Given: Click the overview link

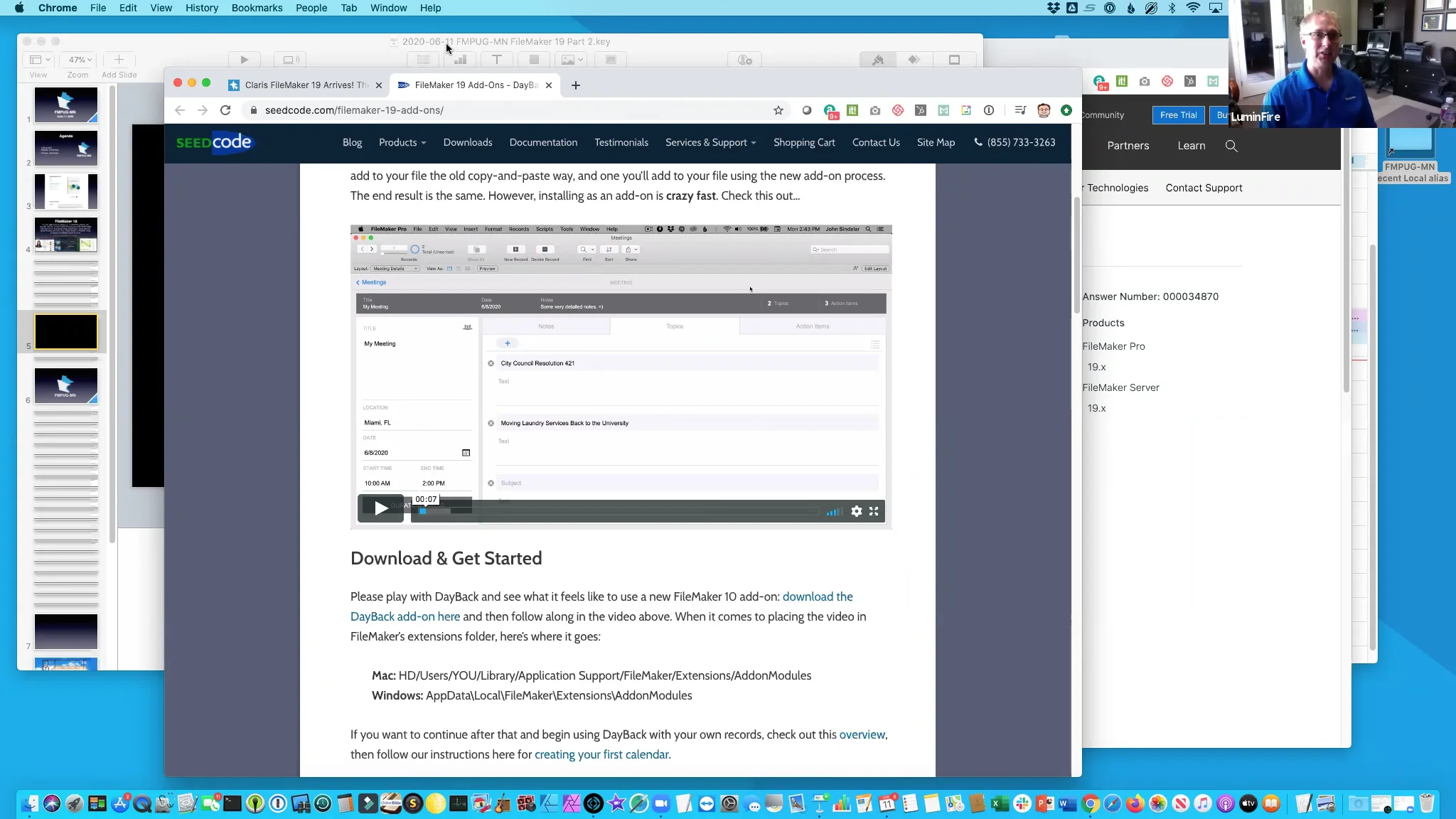Looking at the screenshot, I should [x=862, y=734].
